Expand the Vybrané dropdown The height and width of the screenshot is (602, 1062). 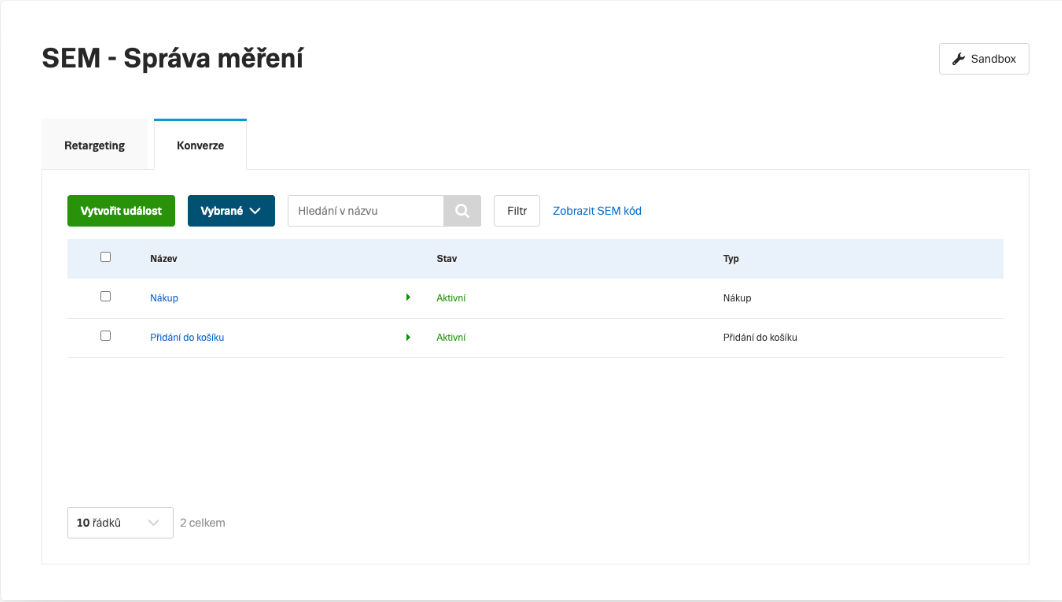[x=231, y=211]
